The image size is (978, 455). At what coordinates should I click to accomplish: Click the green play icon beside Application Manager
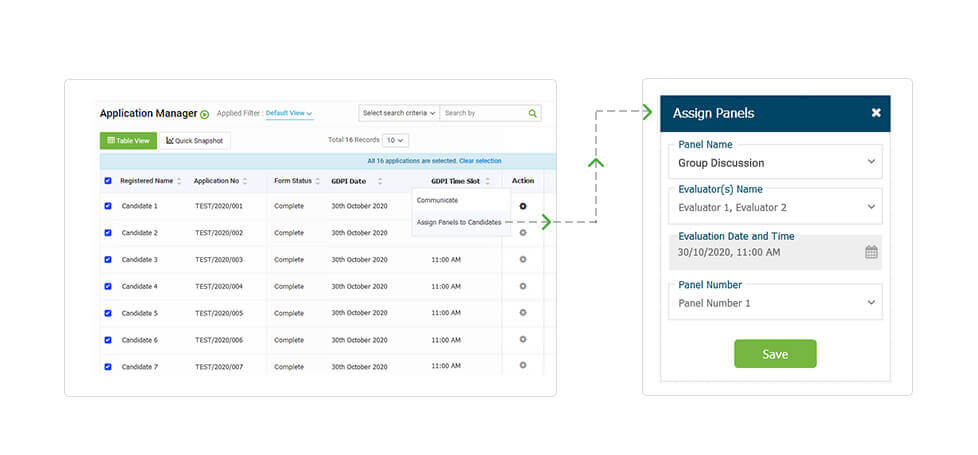click(205, 114)
